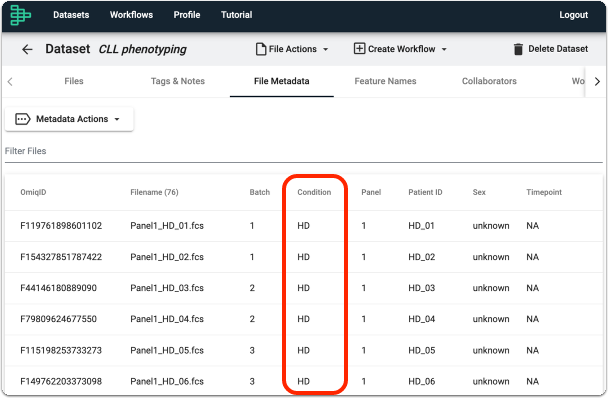Viewport: 608px width, 398px height.
Task: Click the Panel column header
Action: (371, 192)
